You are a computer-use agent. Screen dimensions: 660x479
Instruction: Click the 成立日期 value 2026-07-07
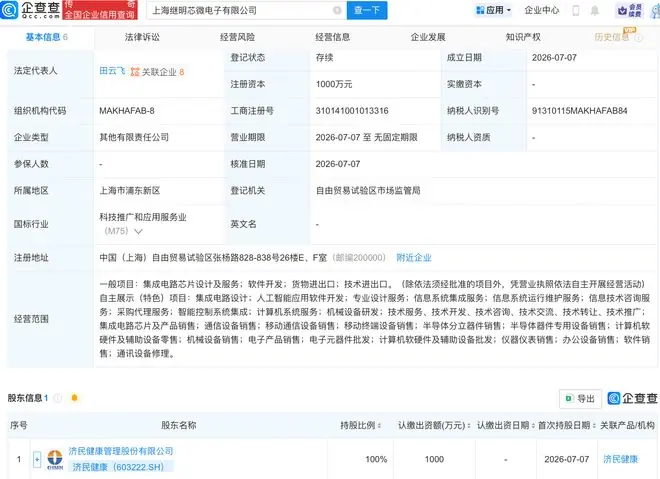click(x=554, y=58)
